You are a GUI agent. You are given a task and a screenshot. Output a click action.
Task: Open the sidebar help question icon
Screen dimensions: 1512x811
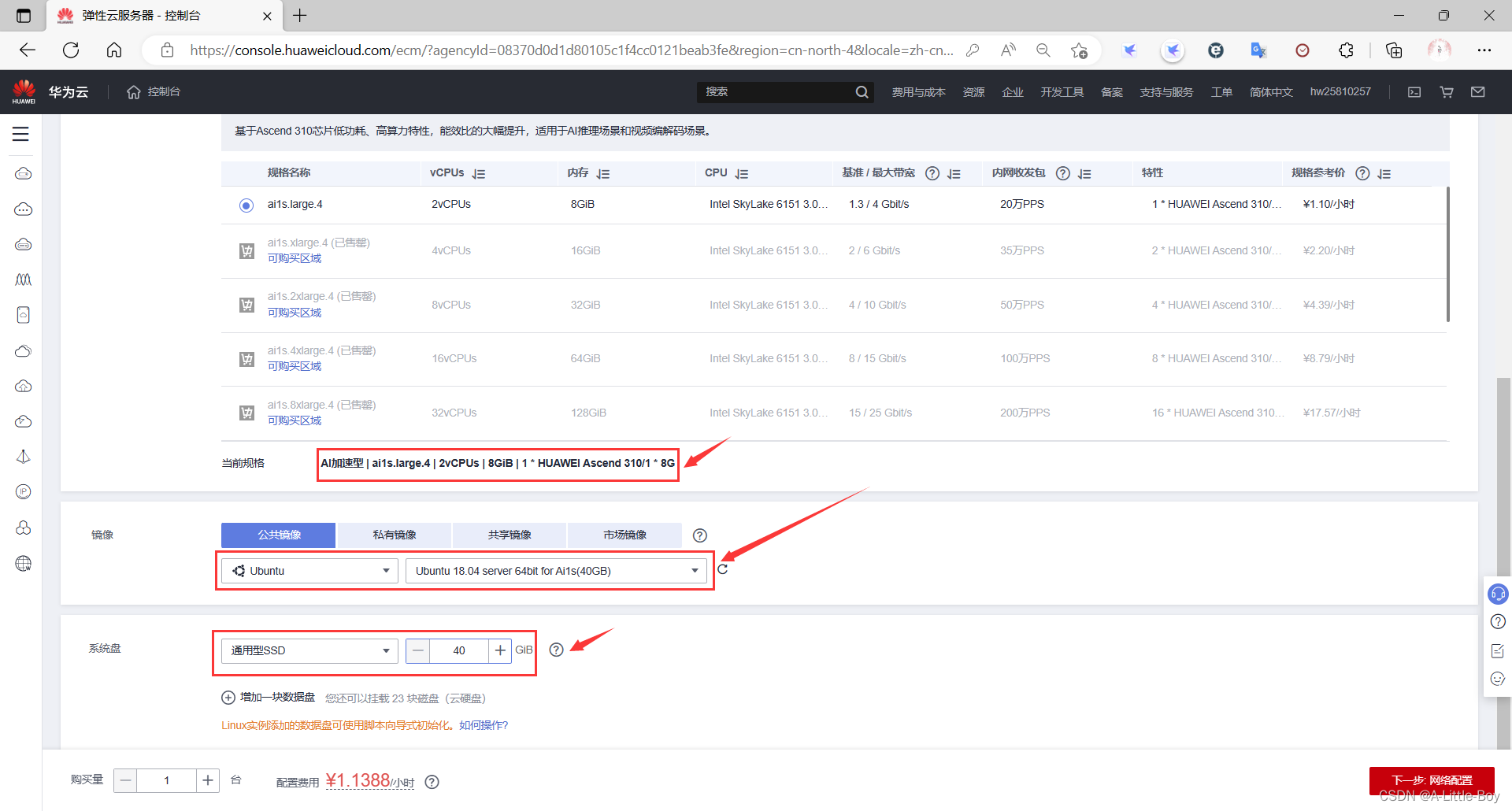point(1498,622)
